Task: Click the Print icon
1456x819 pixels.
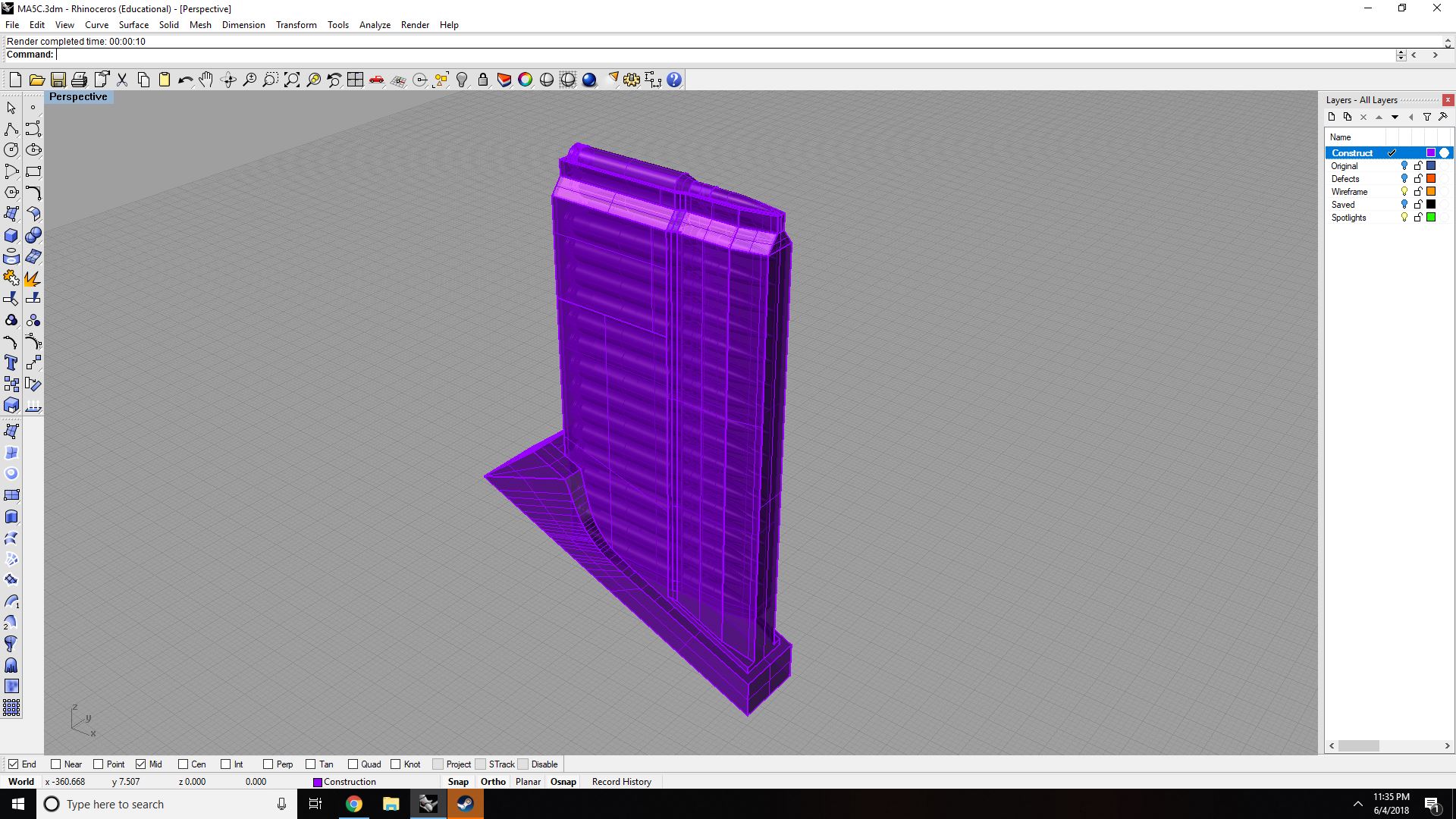Action: click(x=79, y=80)
